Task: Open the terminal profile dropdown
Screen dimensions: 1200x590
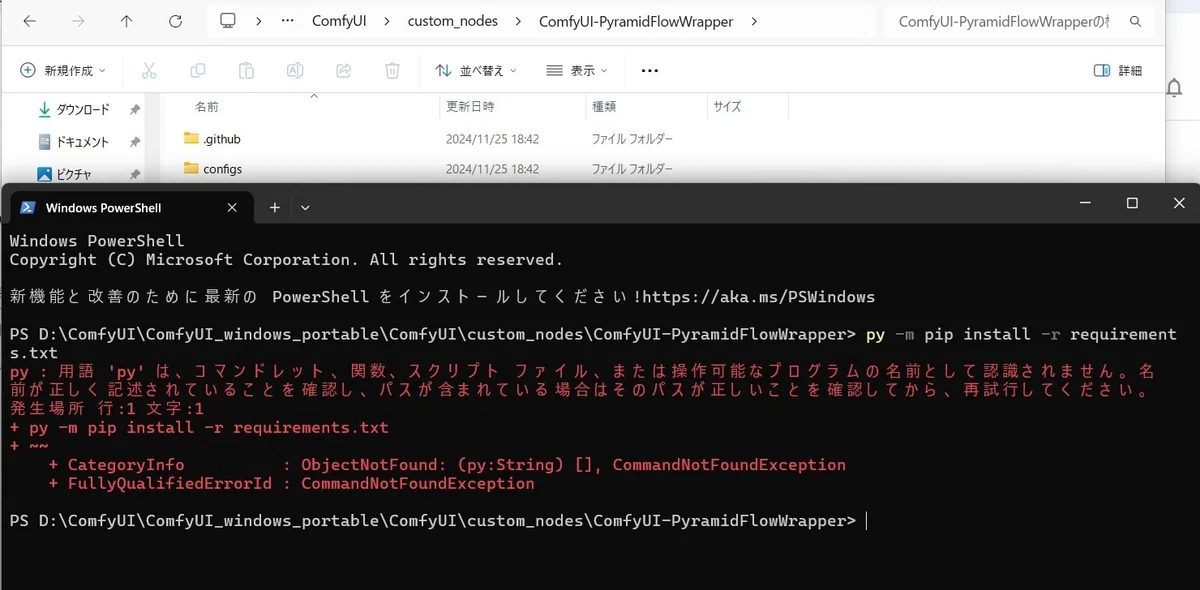Action: pos(305,207)
